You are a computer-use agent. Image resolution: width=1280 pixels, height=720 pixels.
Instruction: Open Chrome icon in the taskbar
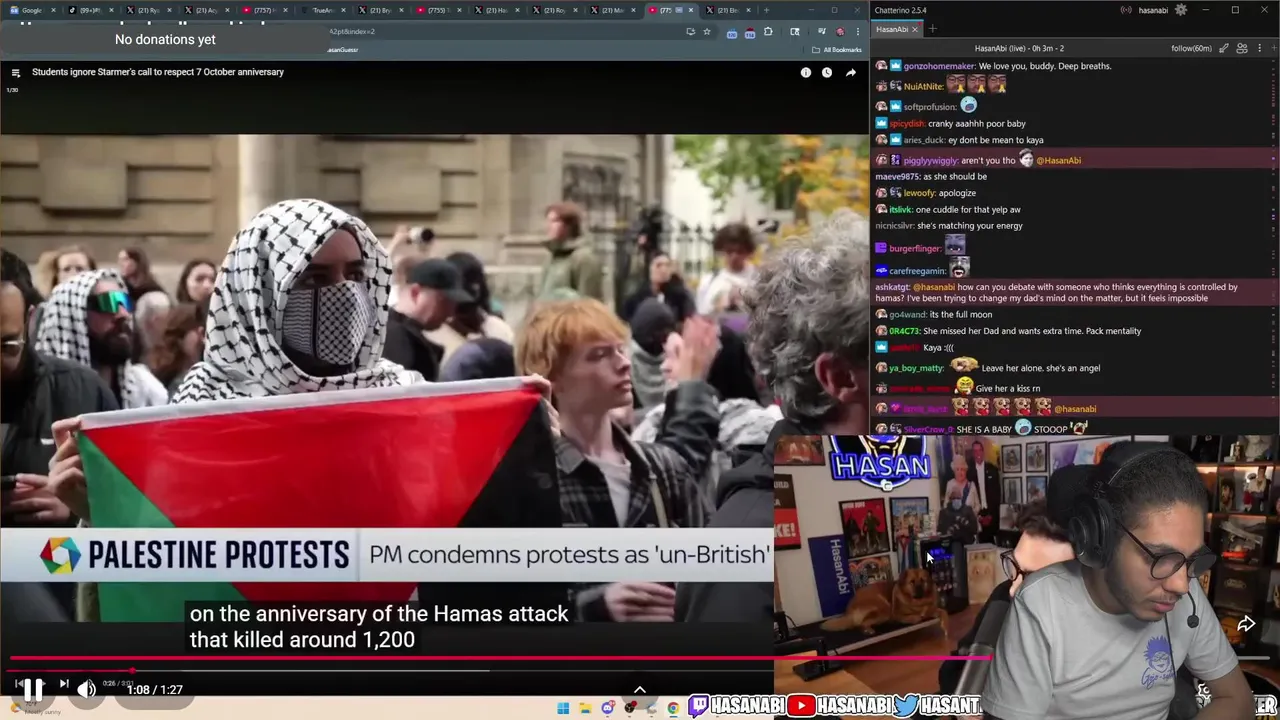click(x=673, y=709)
